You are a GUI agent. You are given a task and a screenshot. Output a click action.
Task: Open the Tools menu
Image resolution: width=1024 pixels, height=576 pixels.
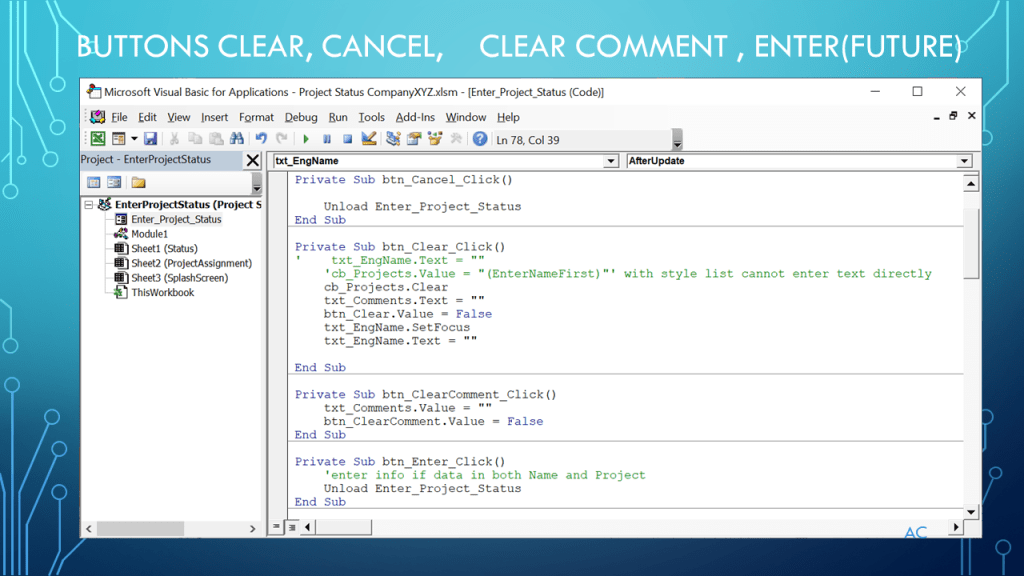(372, 117)
